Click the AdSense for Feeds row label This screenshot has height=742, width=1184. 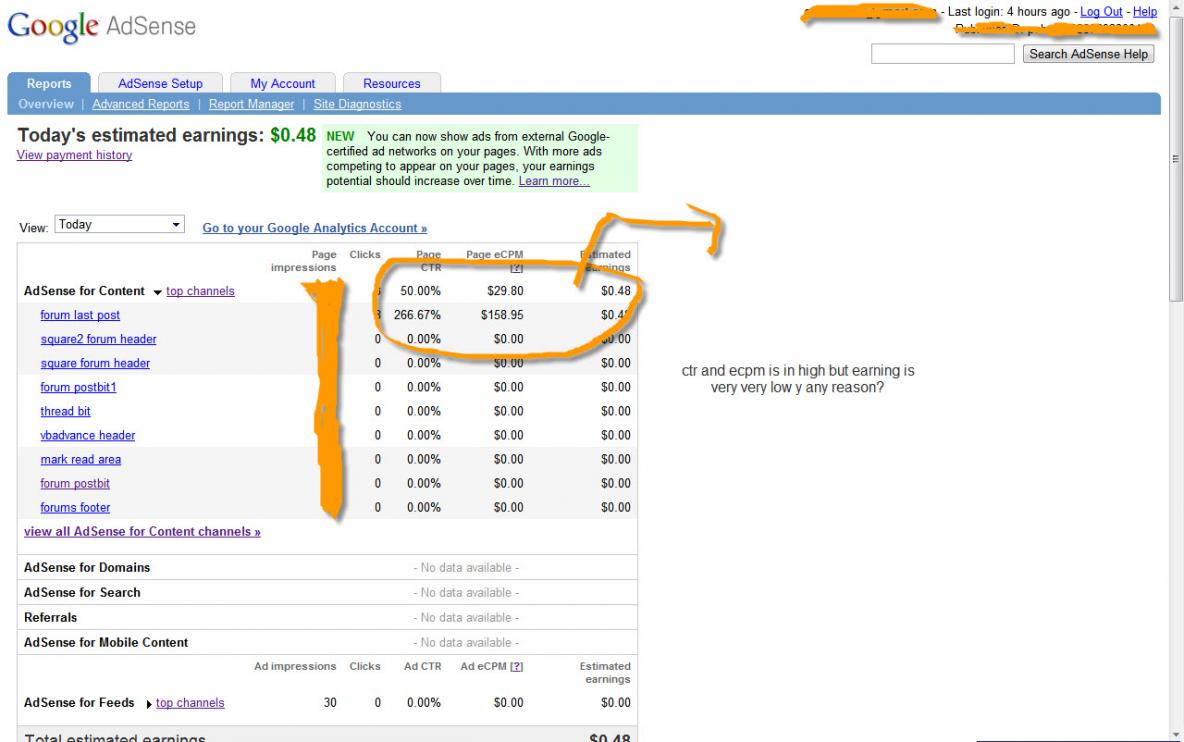click(x=79, y=703)
